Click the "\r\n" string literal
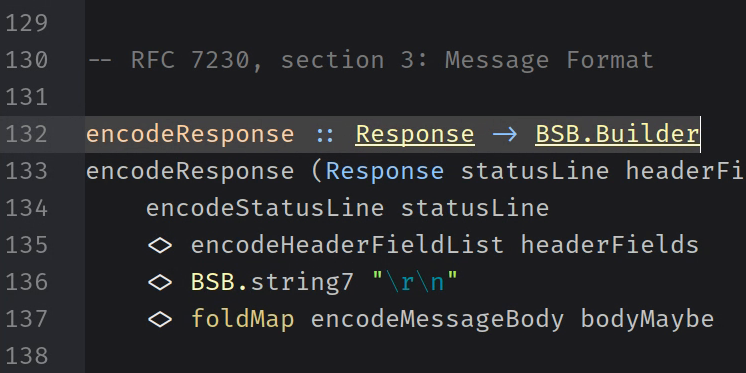This screenshot has height=373, width=746. 414,283
